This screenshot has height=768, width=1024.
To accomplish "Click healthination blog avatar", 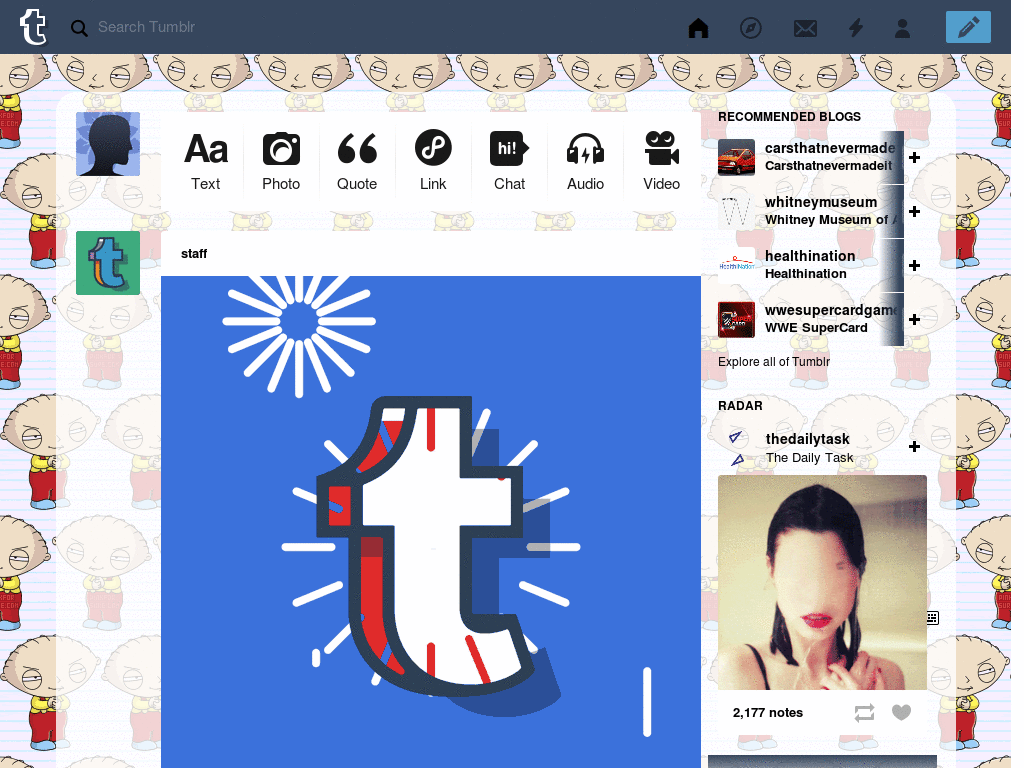I will [x=736, y=265].
